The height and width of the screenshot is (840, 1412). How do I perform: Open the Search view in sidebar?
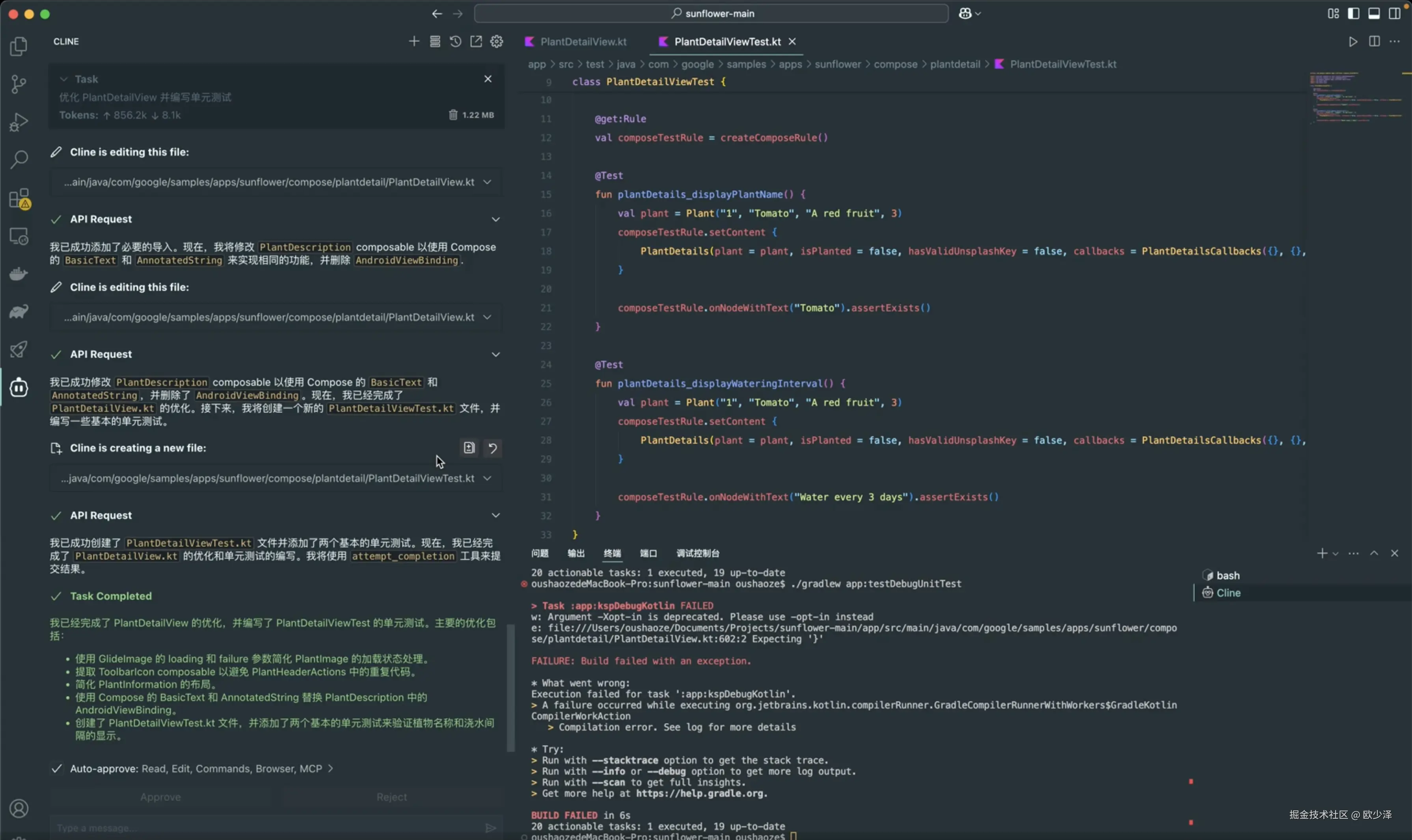coord(19,160)
